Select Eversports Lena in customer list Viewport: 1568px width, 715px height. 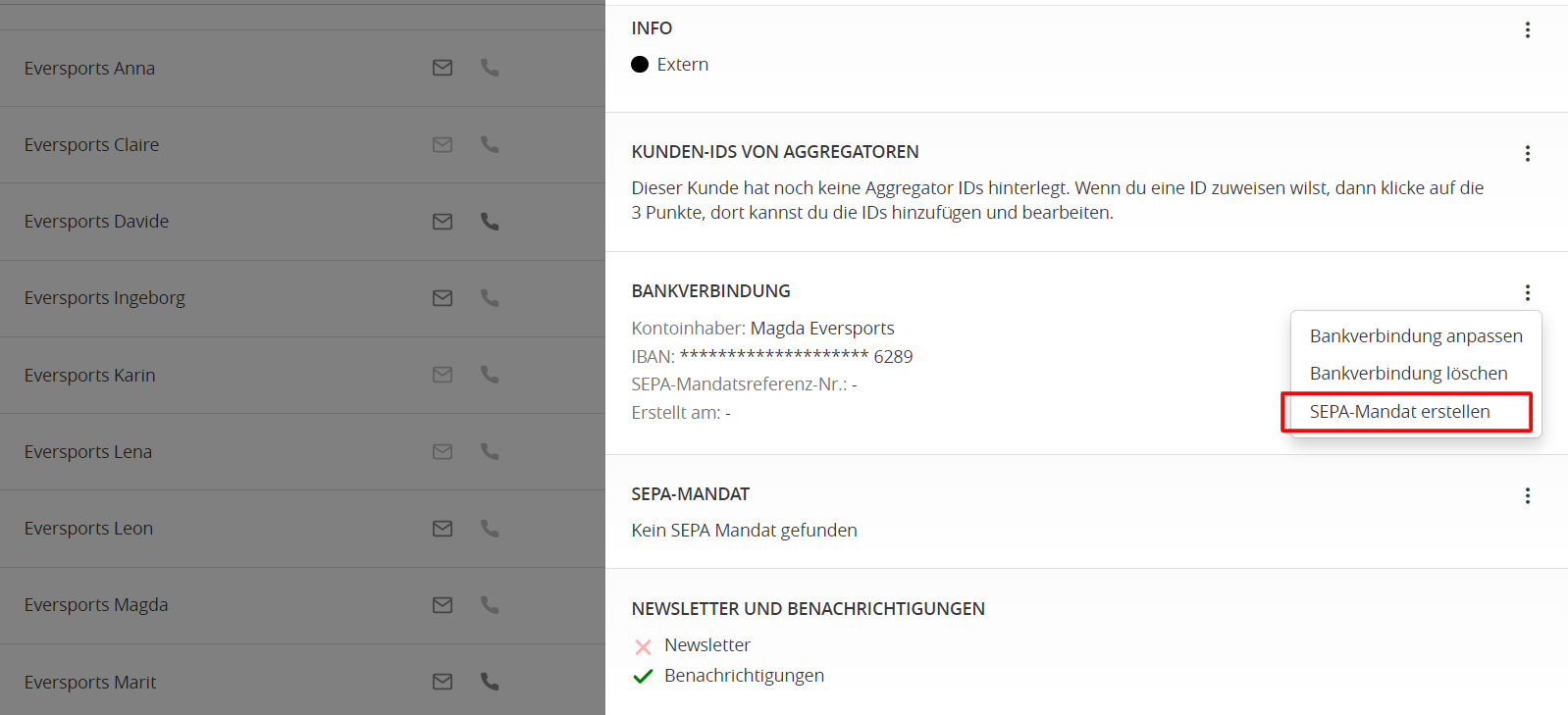(x=302, y=452)
